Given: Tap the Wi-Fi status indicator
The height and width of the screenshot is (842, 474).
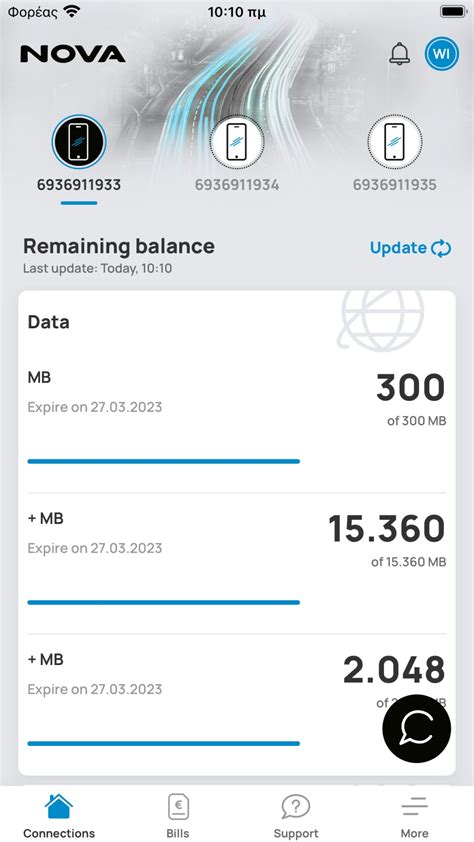Looking at the screenshot, I should click(x=71, y=11).
